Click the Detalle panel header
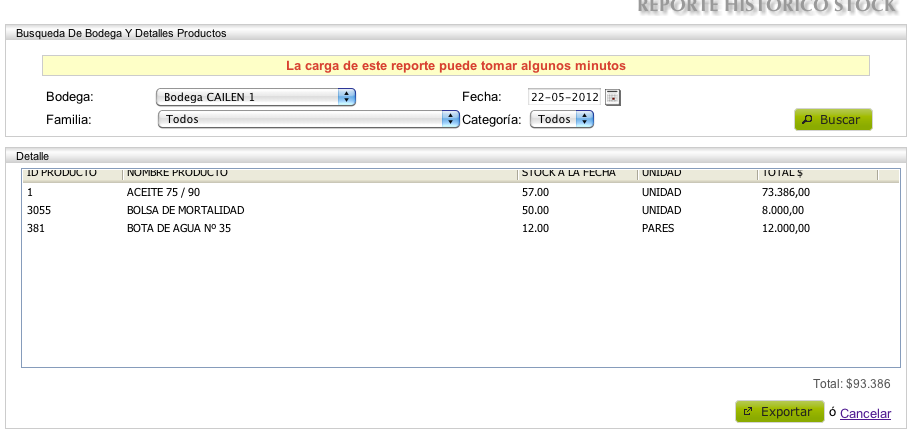This screenshot has width=914, height=436. [456, 156]
